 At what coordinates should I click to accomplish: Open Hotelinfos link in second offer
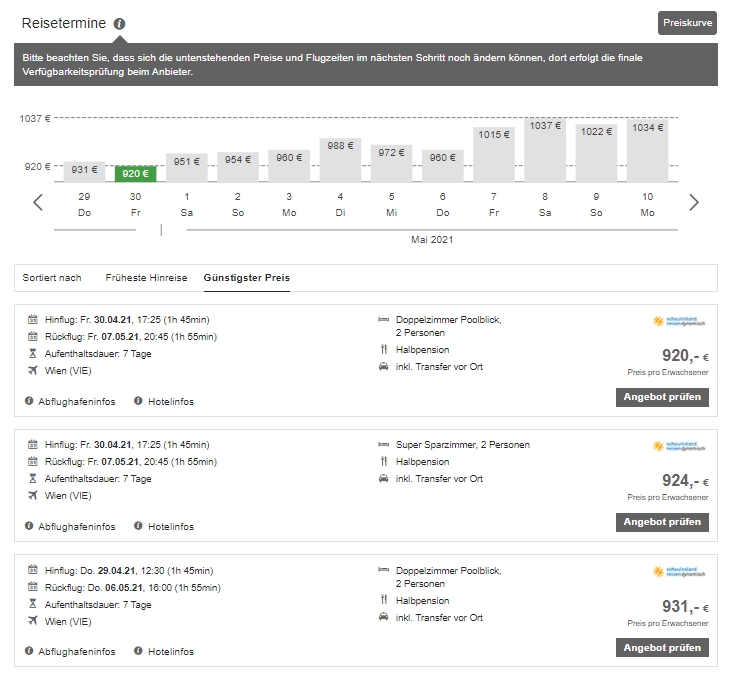click(170, 526)
